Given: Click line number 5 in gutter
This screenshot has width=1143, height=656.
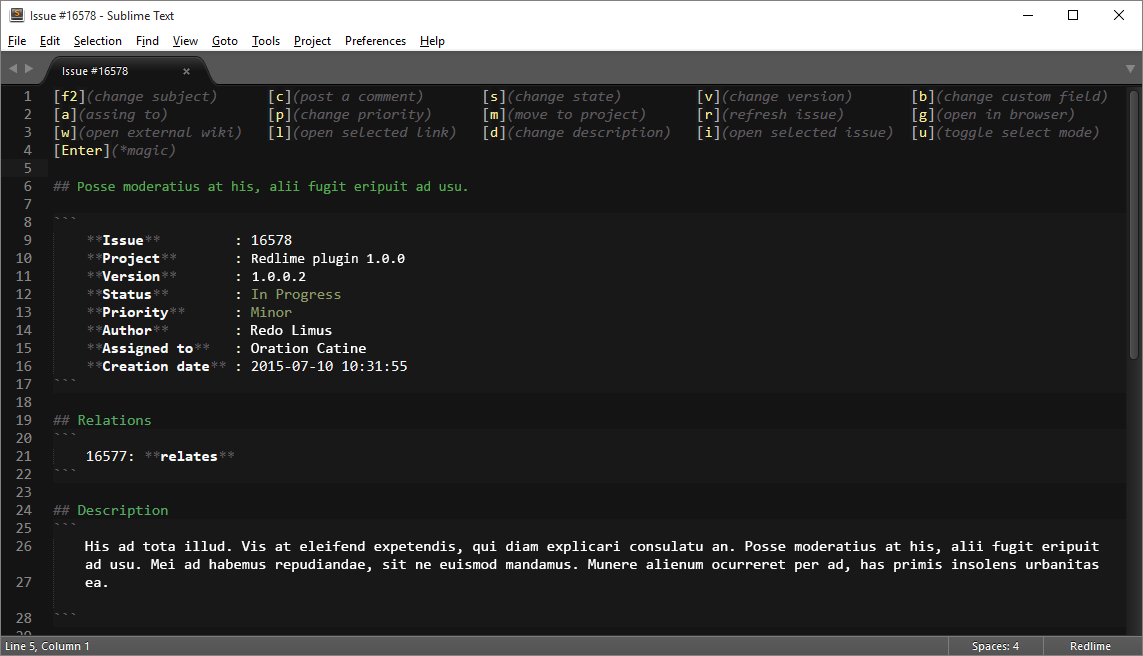Looking at the screenshot, I should (x=28, y=169).
